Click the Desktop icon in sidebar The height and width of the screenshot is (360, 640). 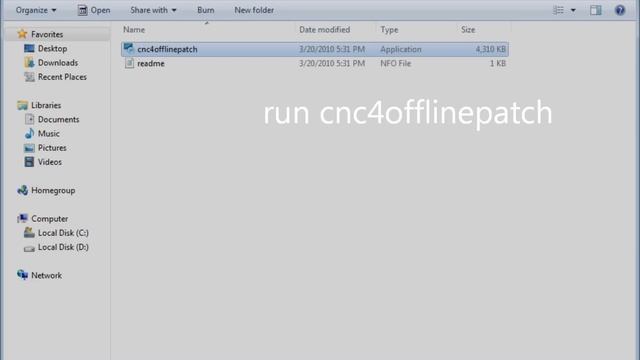29,48
